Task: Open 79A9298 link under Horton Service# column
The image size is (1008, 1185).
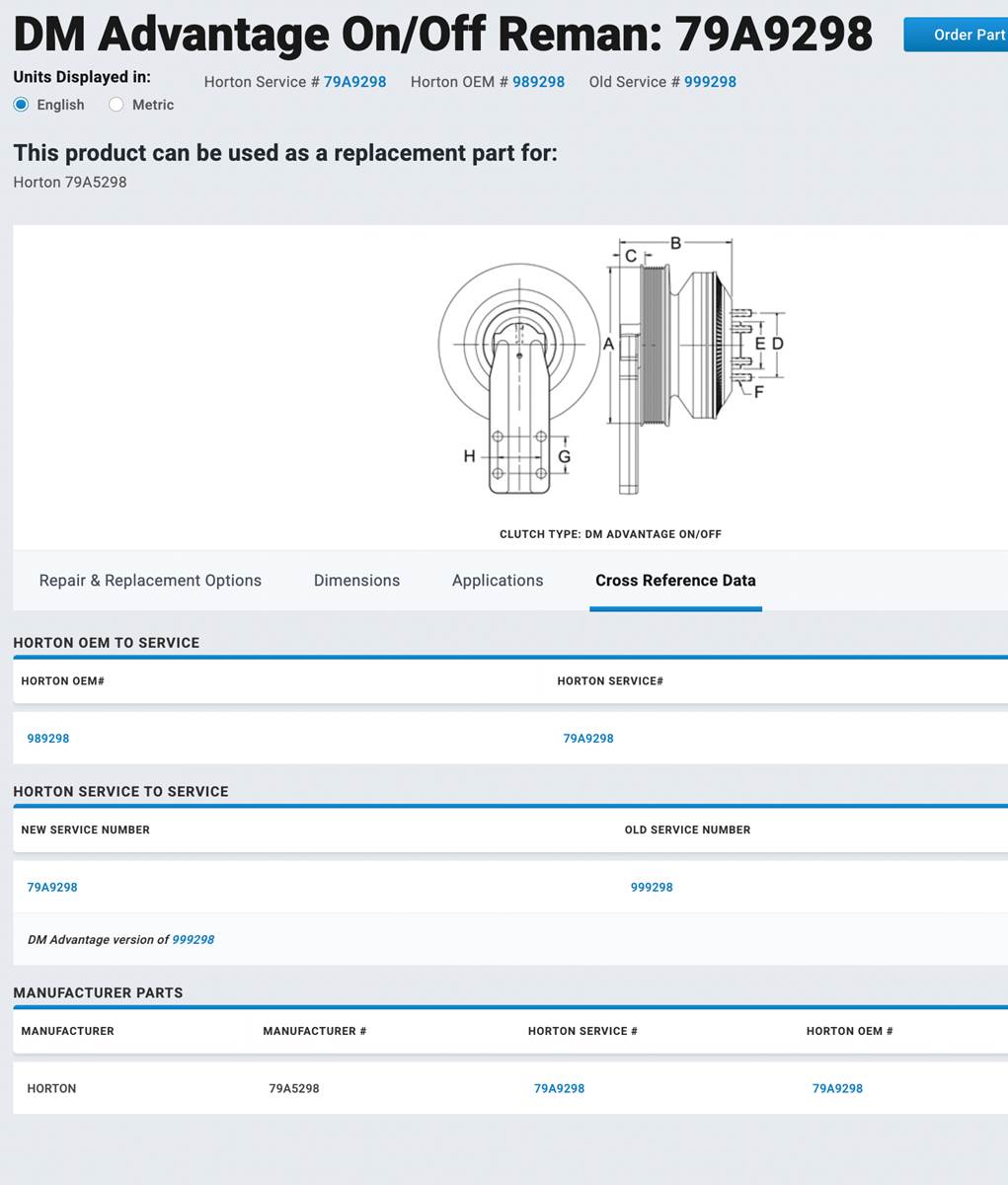Action: click(588, 739)
